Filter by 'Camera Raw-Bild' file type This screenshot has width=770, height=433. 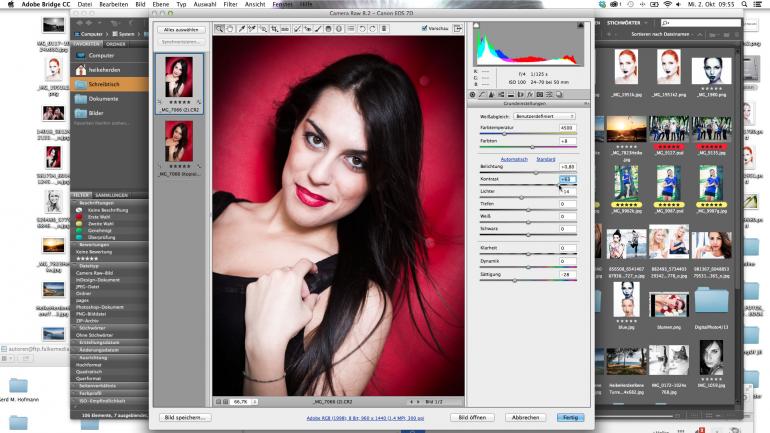pyautogui.click(x=94, y=272)
